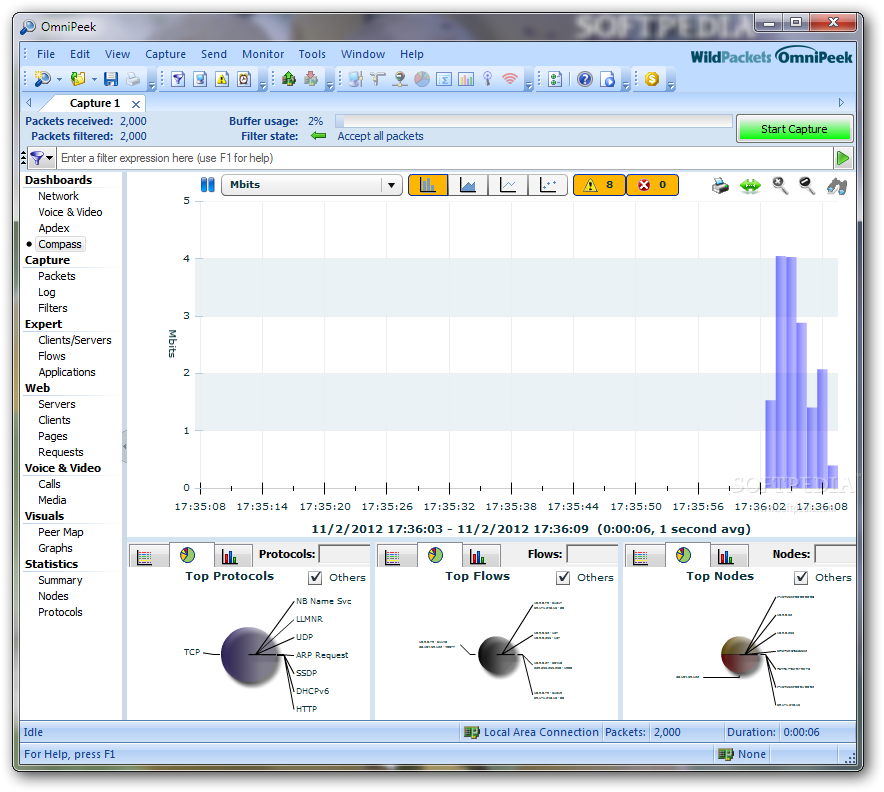This screenshot has height=792, width=884.
Task: Show Top Nodes as pie chart
Action: [683, 556]
